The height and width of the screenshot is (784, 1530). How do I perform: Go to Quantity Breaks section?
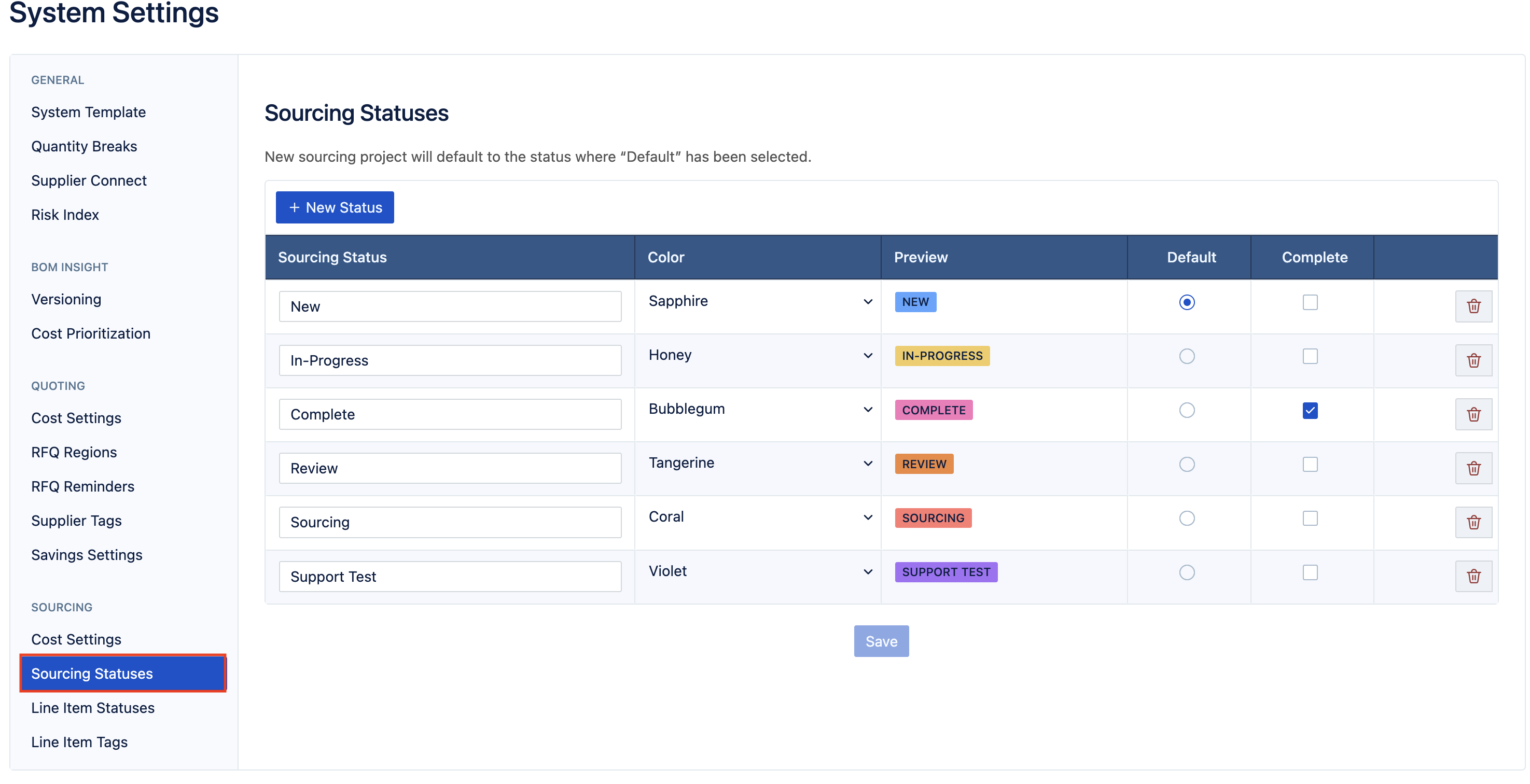(x=84, y=146)
